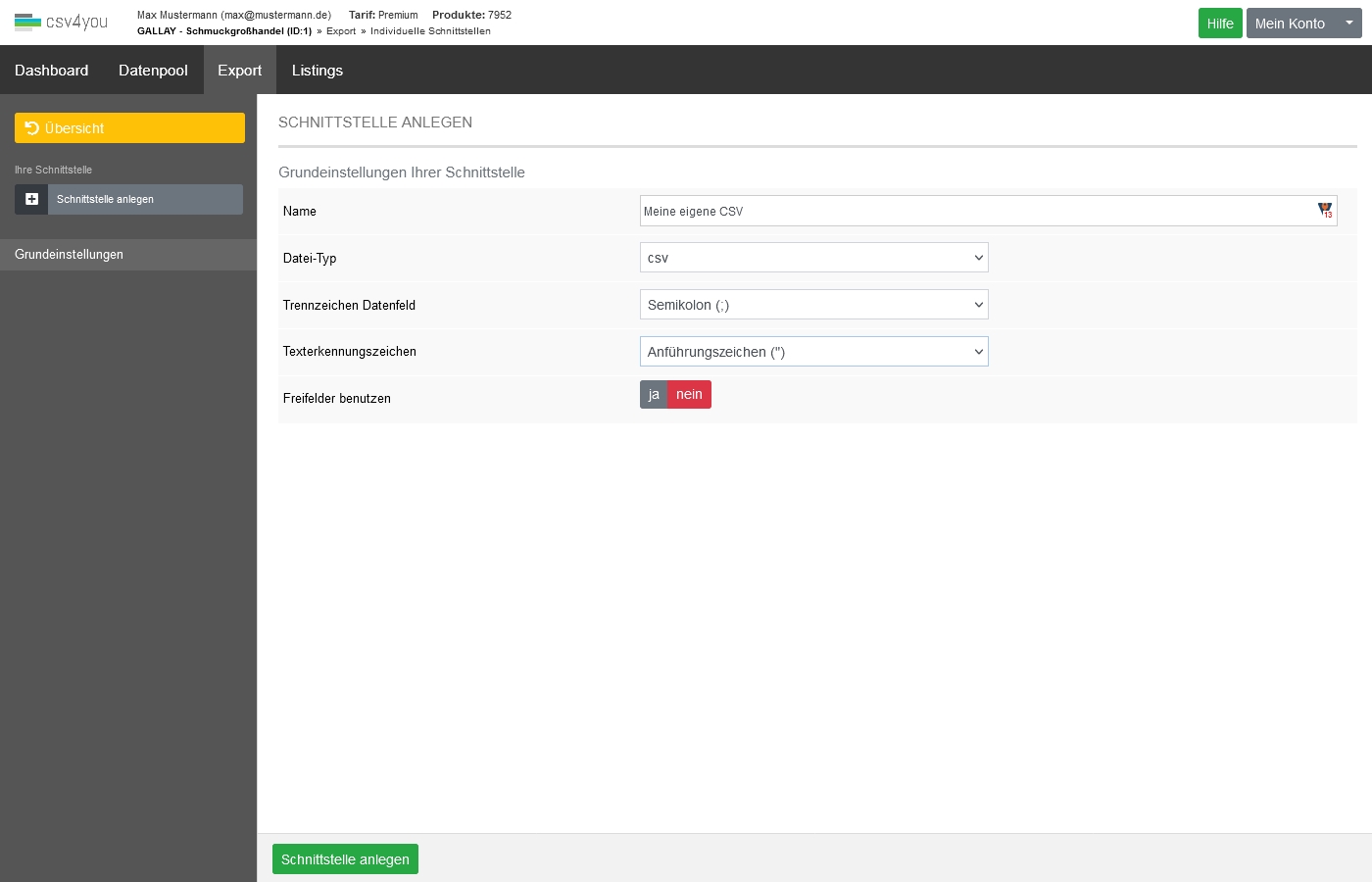Expand the Mein Konto caret menu

click(x=1348, y=24)
